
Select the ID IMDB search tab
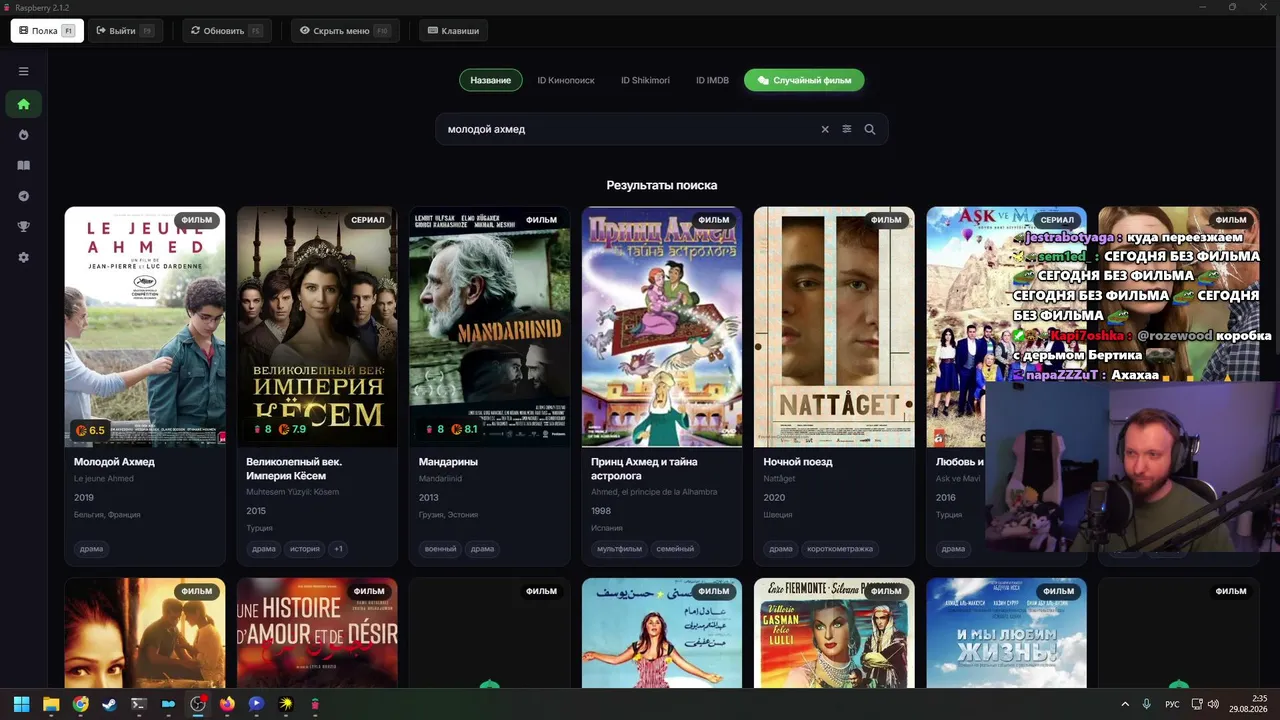pyautogui.click(x=713, y=80)
